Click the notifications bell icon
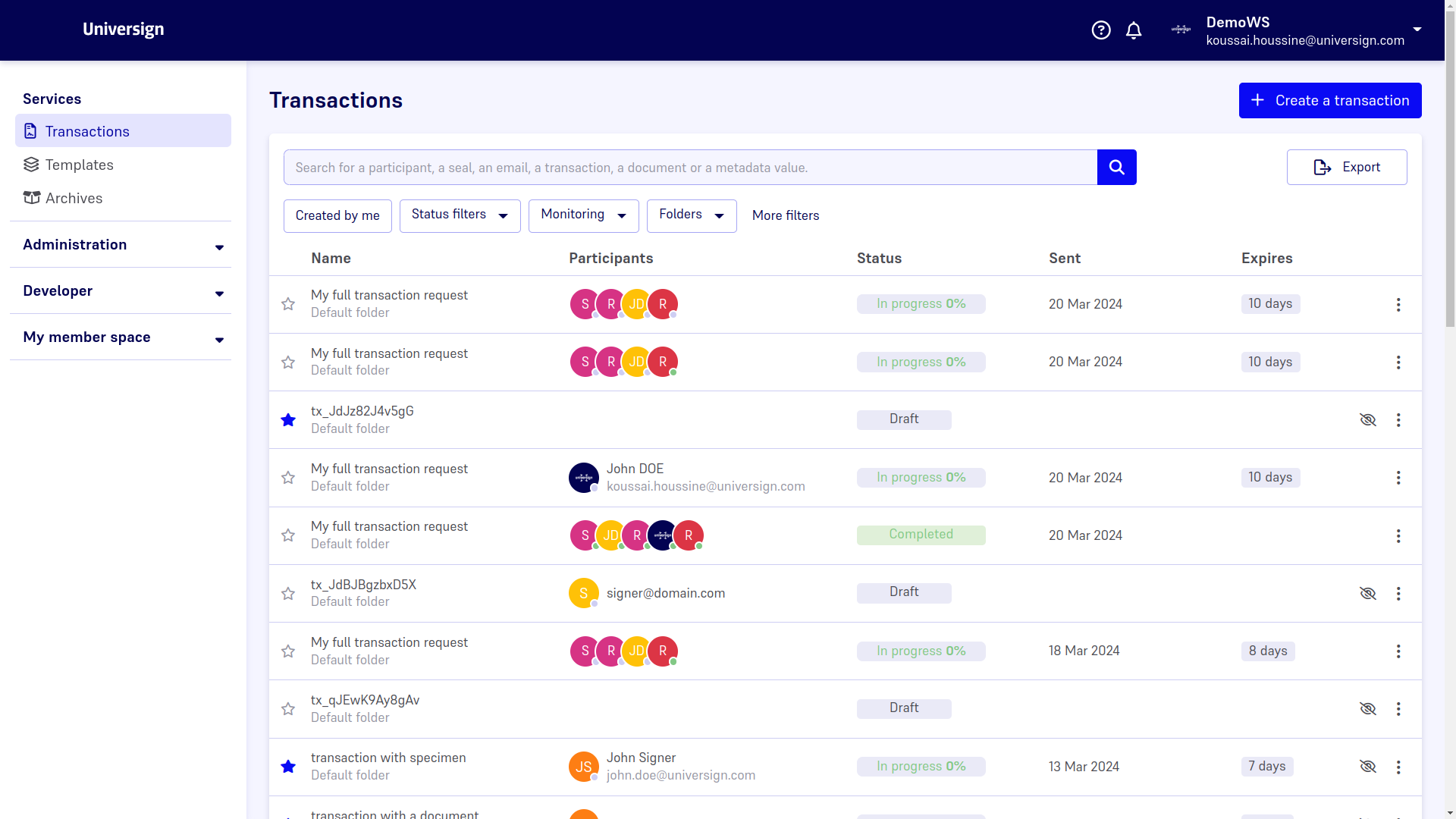1456x819 pixels. tap(1134, 30)
